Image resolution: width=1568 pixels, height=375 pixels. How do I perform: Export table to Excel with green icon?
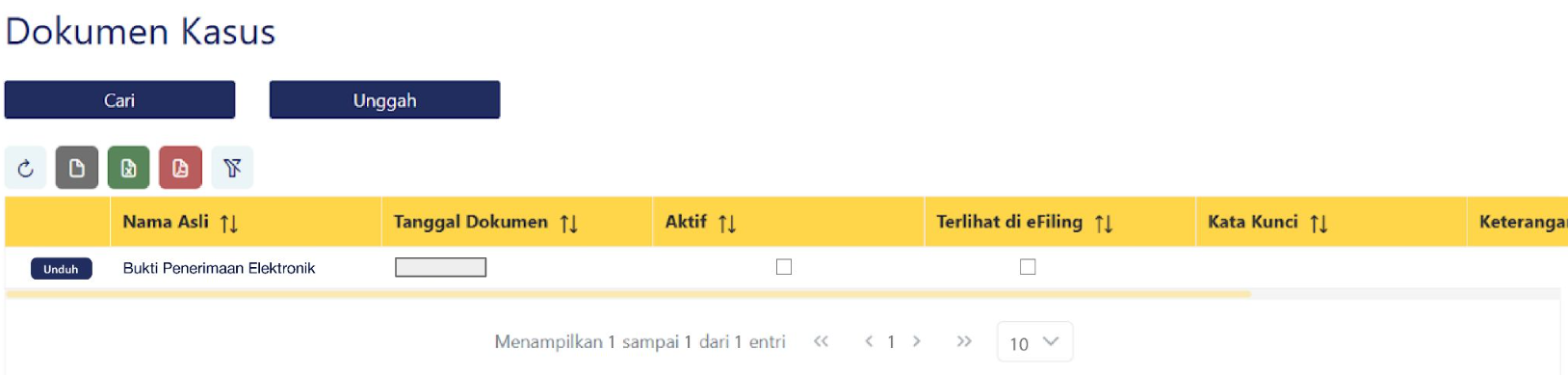[129, 168]
